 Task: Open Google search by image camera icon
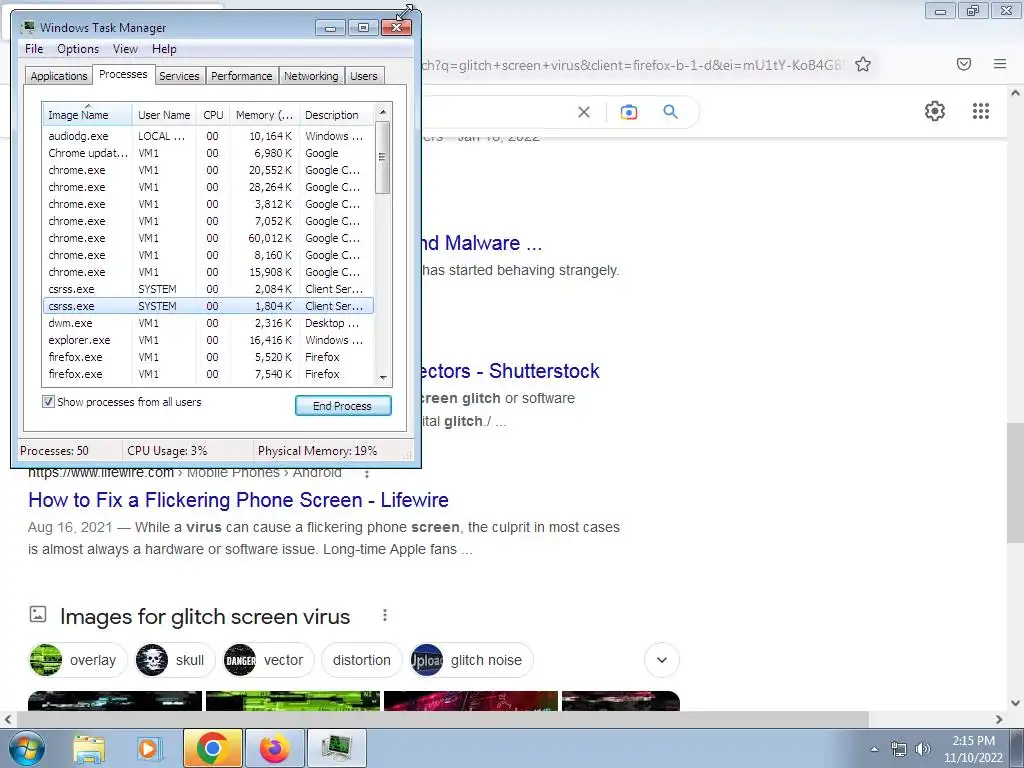coord(628,112)
